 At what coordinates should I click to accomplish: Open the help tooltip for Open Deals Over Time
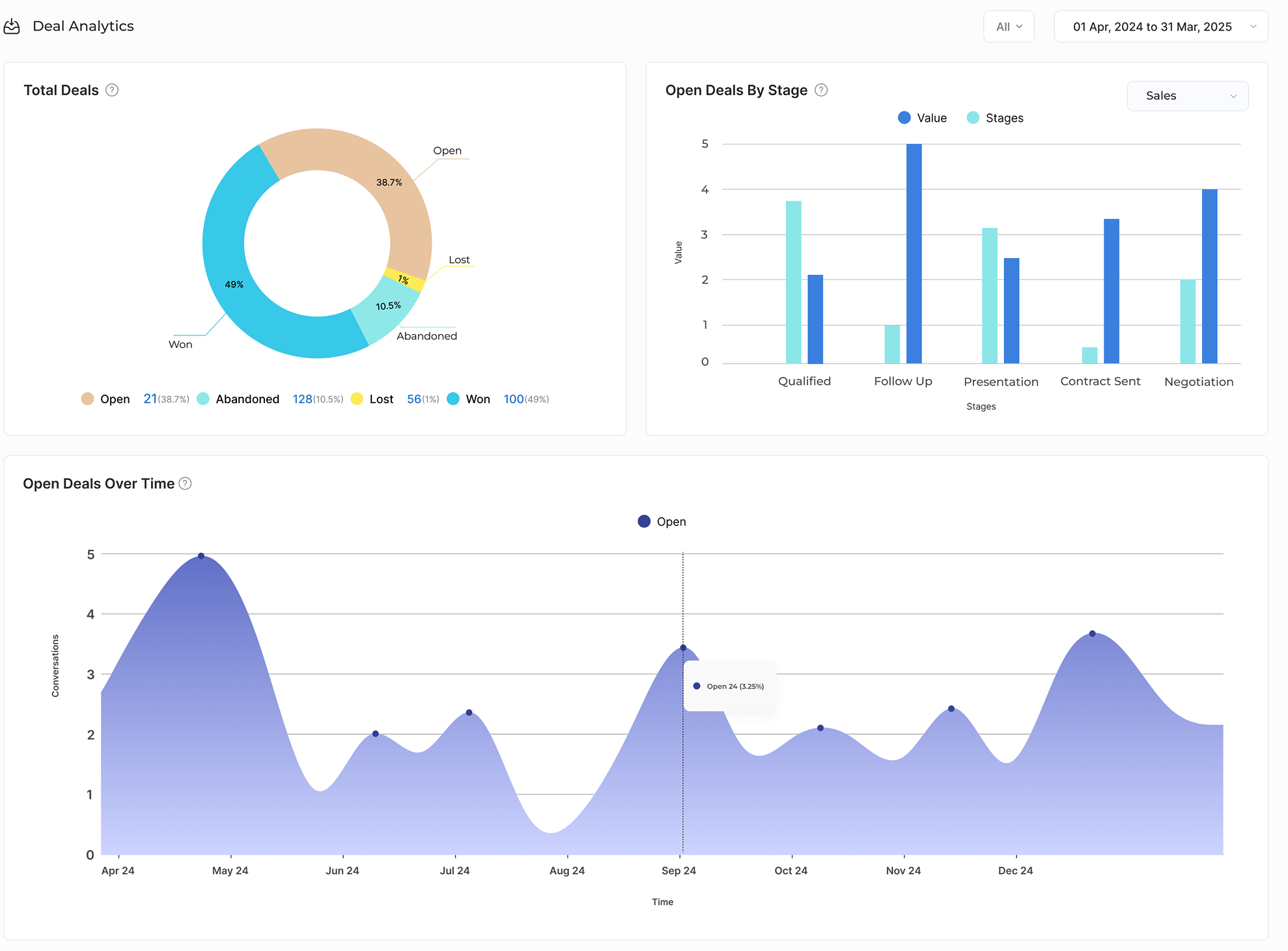click(x=184, y=483)
